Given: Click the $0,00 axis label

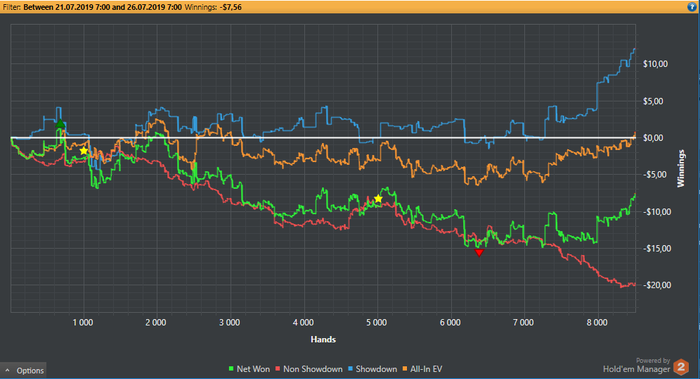Looking at the screenshot, I should click(653, 138).
